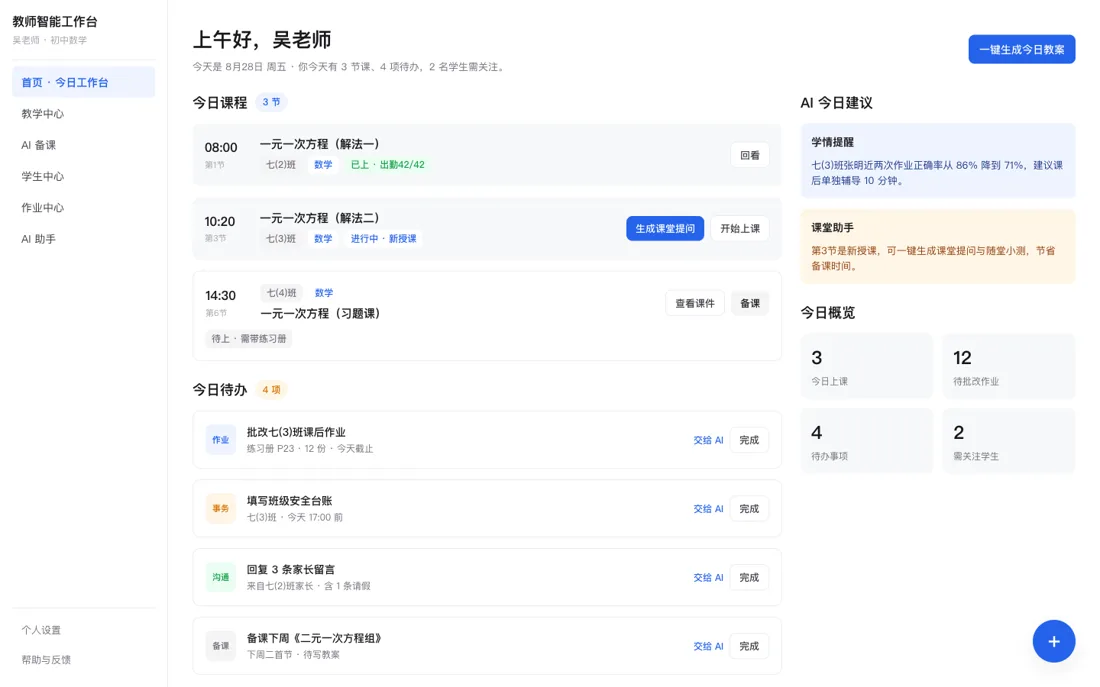Click the 作业 tag icon on homework task
The width and height of the screenshot is (1100, 687).
(220, 440)
